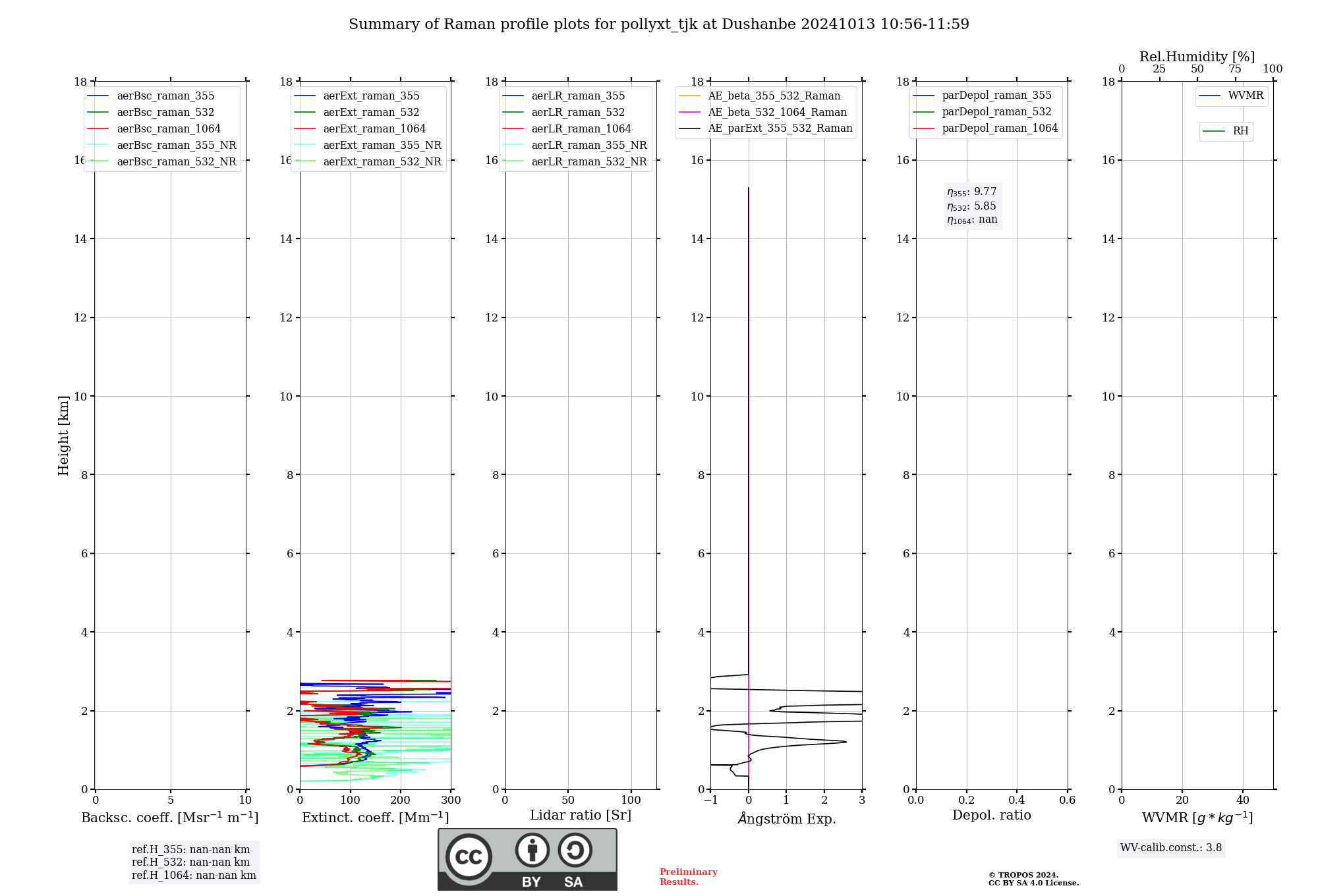Click the Rel.Humidity [%] top axis label
The height and width of the screenshot is (896, 1318).
1197,57
